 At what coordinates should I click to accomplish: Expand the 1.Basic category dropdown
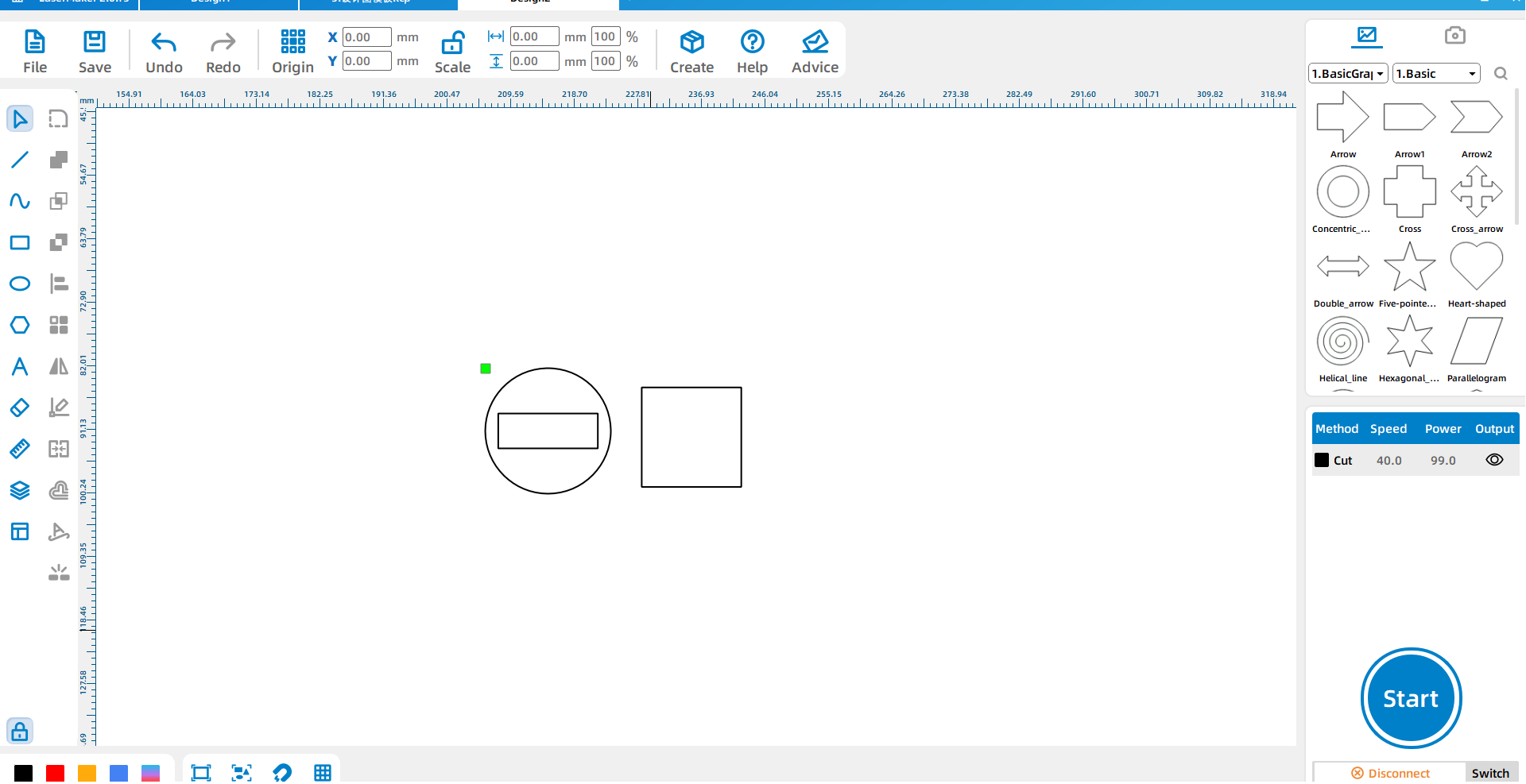click(1436, 73)
